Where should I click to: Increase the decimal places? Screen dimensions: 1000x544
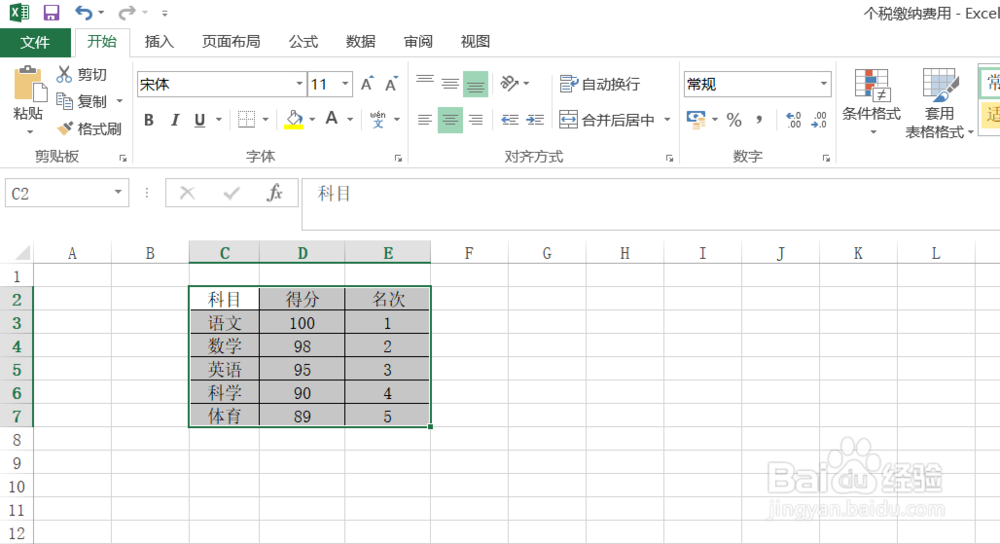click(x=793, y=120)
